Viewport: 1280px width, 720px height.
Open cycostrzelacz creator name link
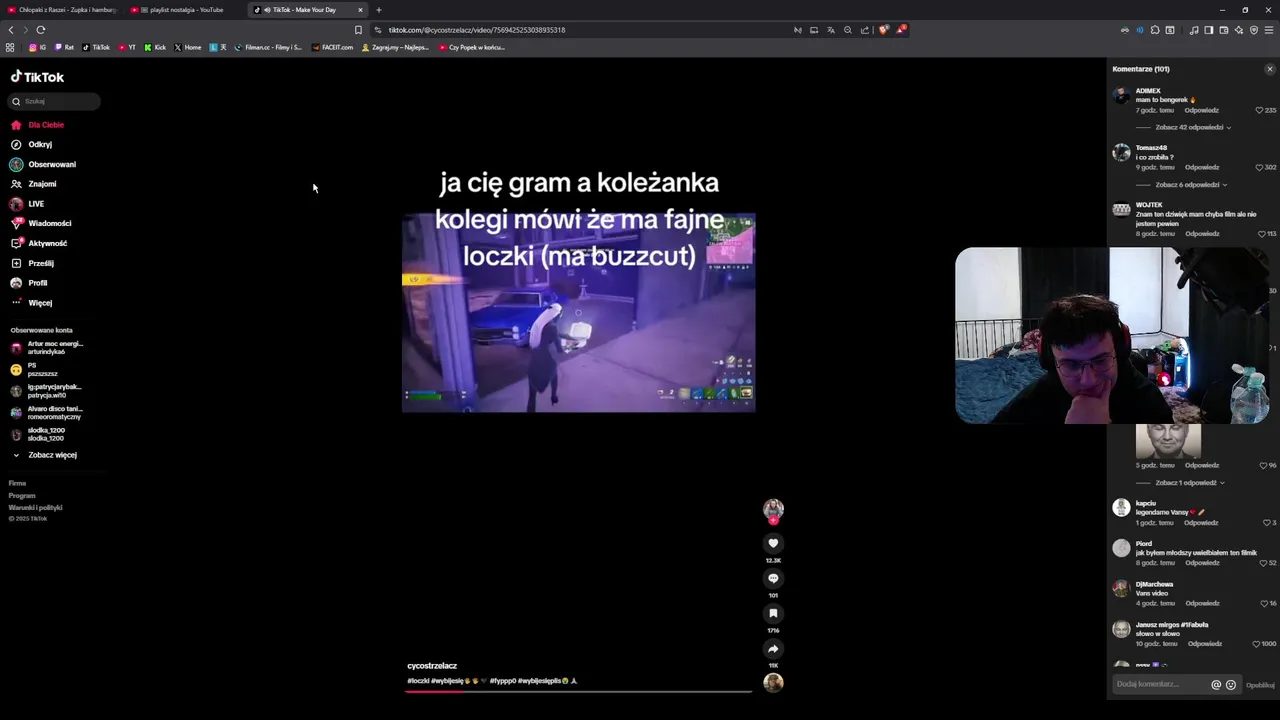[x=432, y=666]
